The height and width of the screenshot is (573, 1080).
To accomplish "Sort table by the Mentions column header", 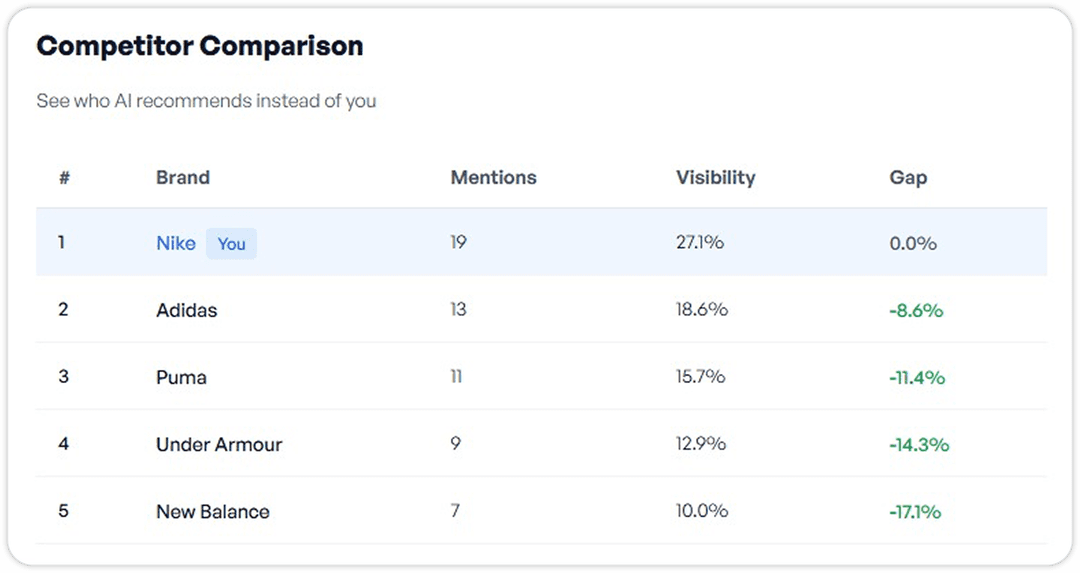I will click(x=493, y=178).
